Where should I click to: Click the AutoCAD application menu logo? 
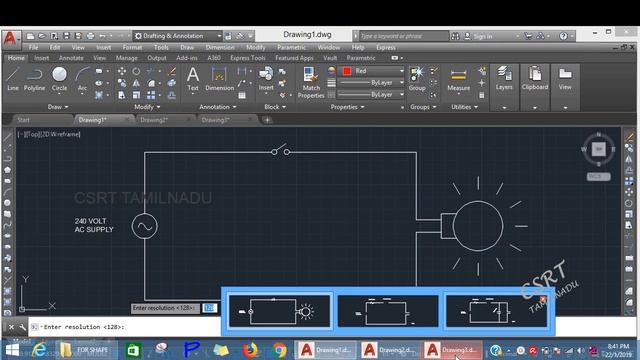[10, 38]
